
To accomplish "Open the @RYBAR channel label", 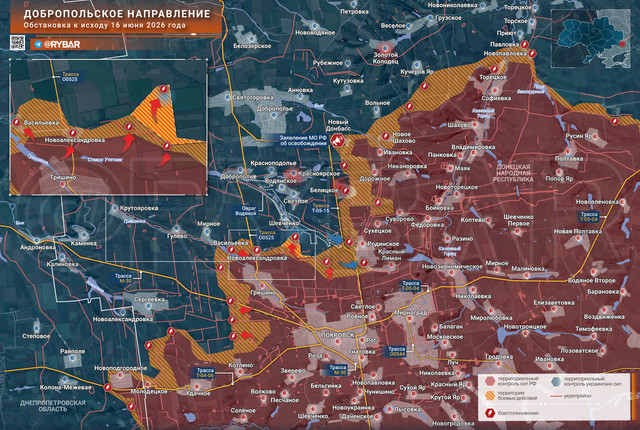I will point(62,44).
